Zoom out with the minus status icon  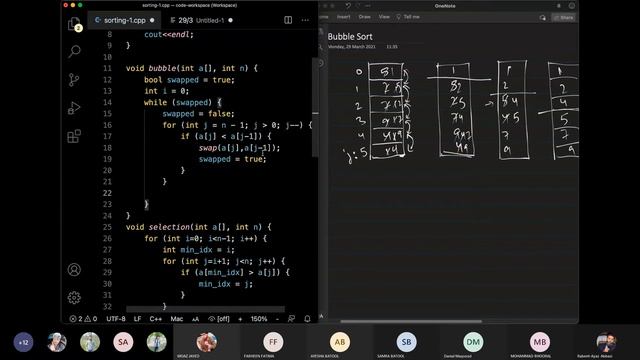(278, 319)
